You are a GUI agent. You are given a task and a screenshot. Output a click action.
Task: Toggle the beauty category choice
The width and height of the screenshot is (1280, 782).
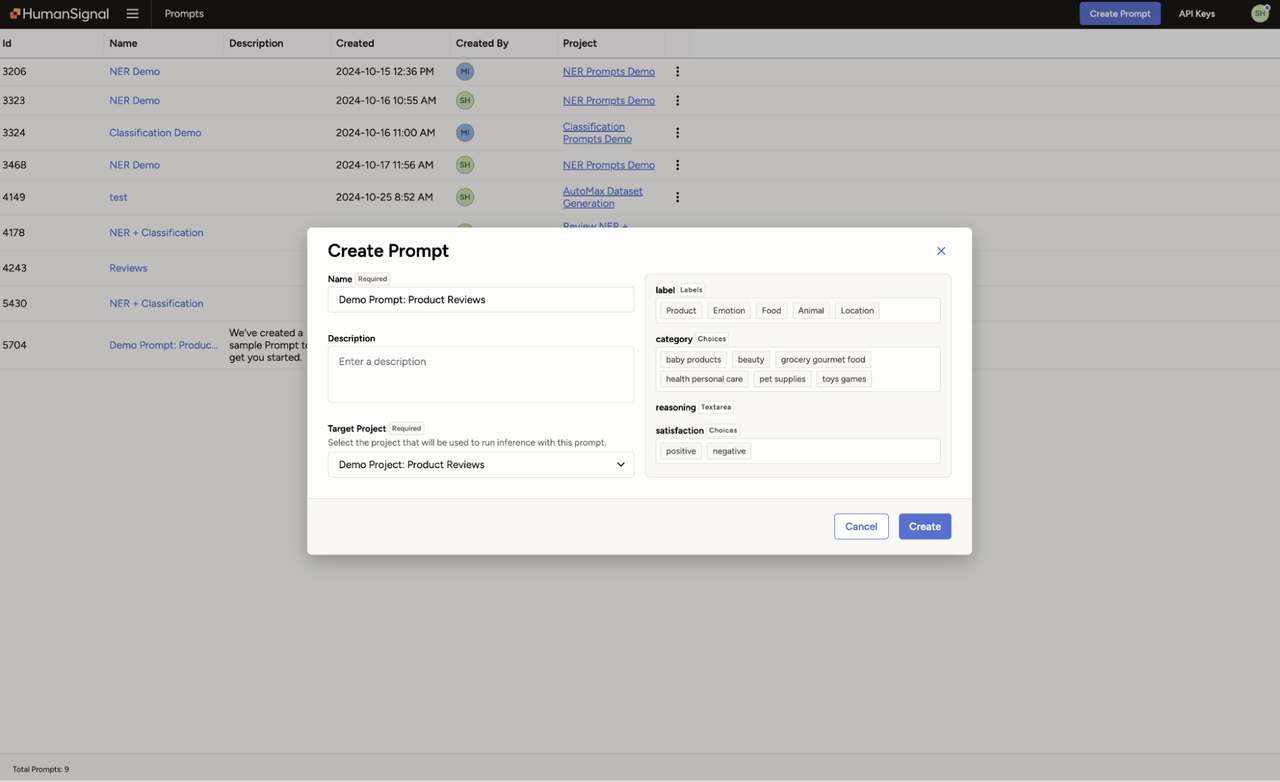tap(750, 359)
